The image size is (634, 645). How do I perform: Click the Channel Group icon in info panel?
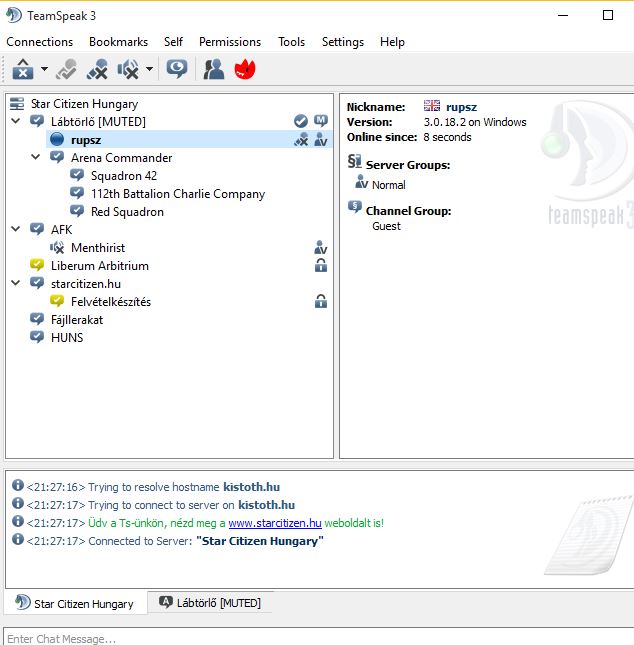click(x=355, y=207)
